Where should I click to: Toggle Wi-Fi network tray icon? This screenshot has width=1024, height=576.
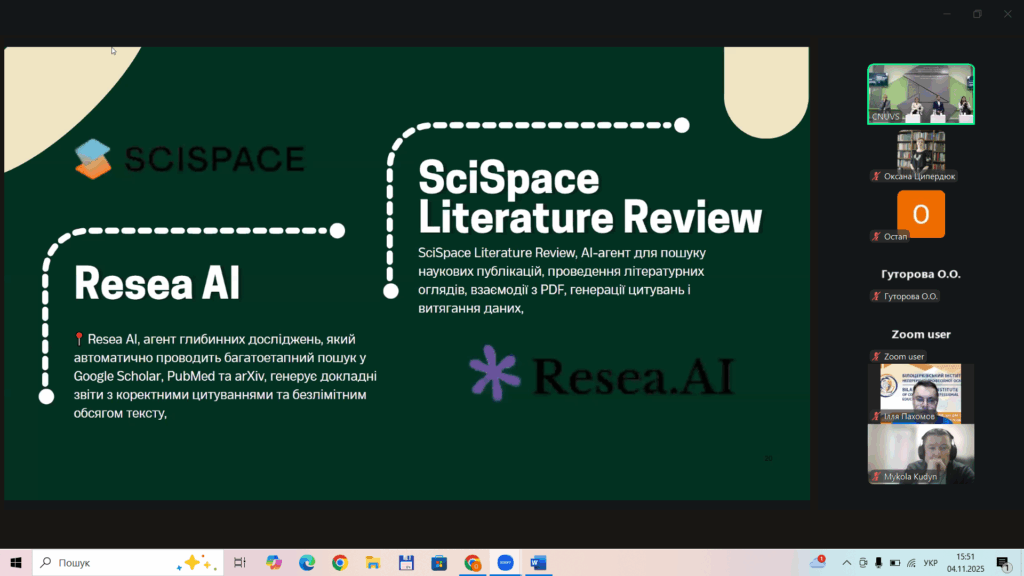coord(912,563)
